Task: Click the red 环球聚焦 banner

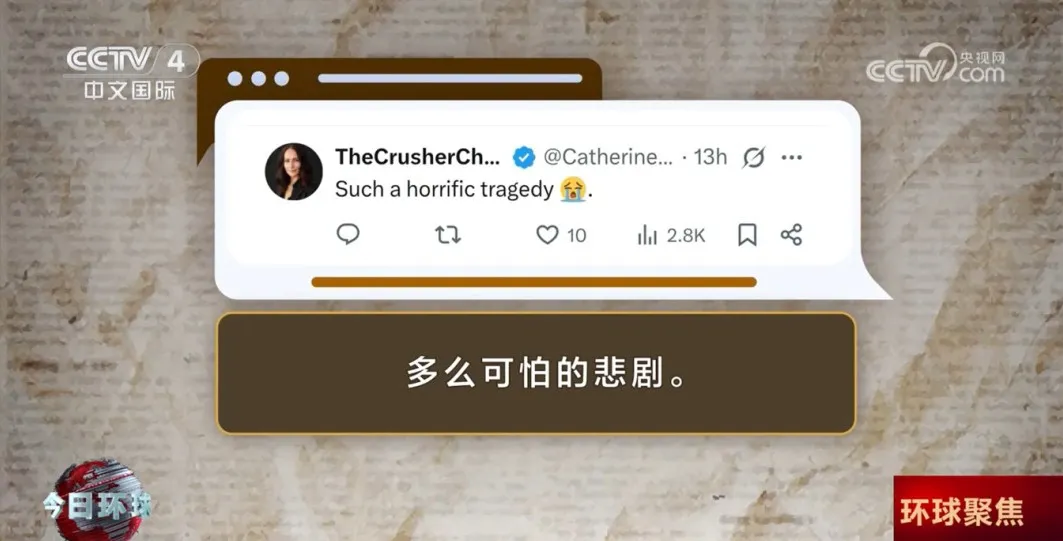Action: pyautogui.click(x=978, y=508)
